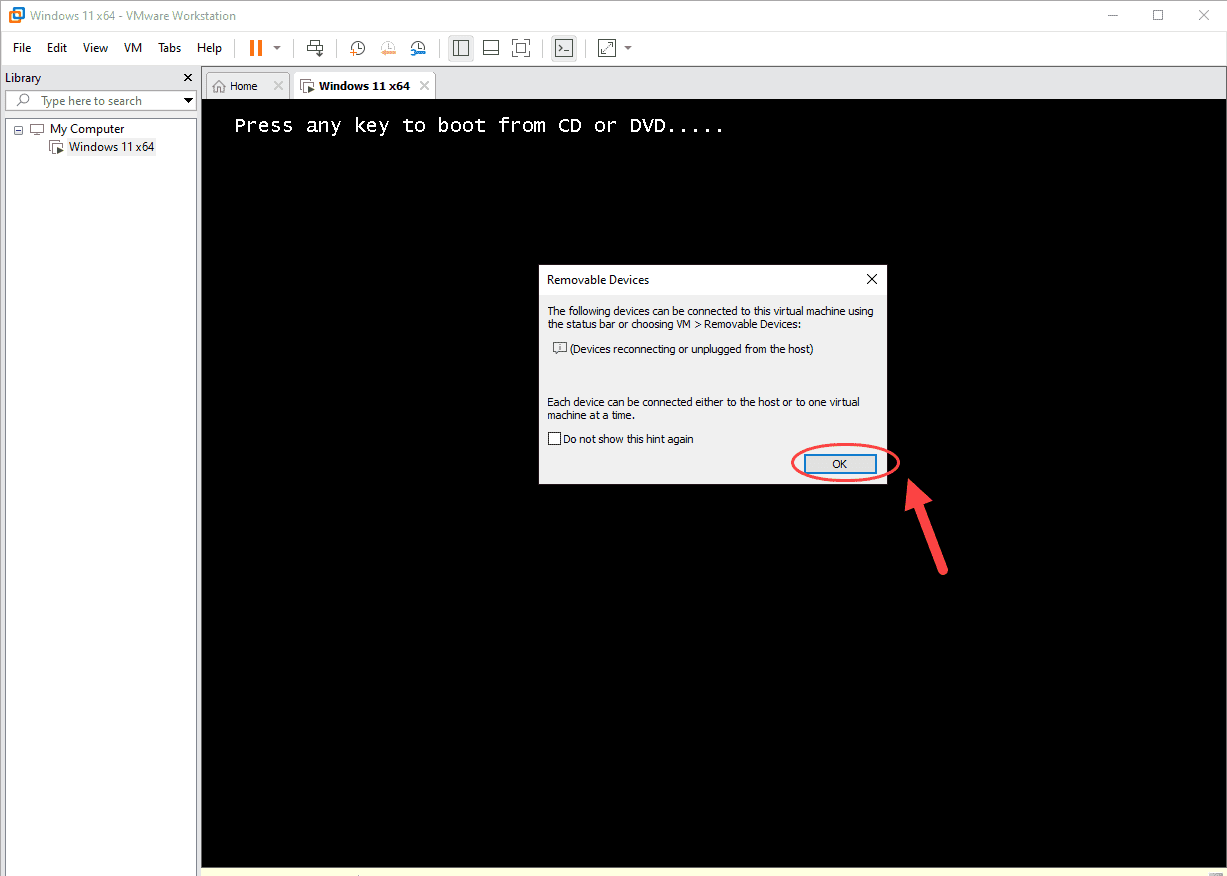The height and width of the screenshot is (876, 1227).
Task: Close the Home tab
Action: [278, 86]
